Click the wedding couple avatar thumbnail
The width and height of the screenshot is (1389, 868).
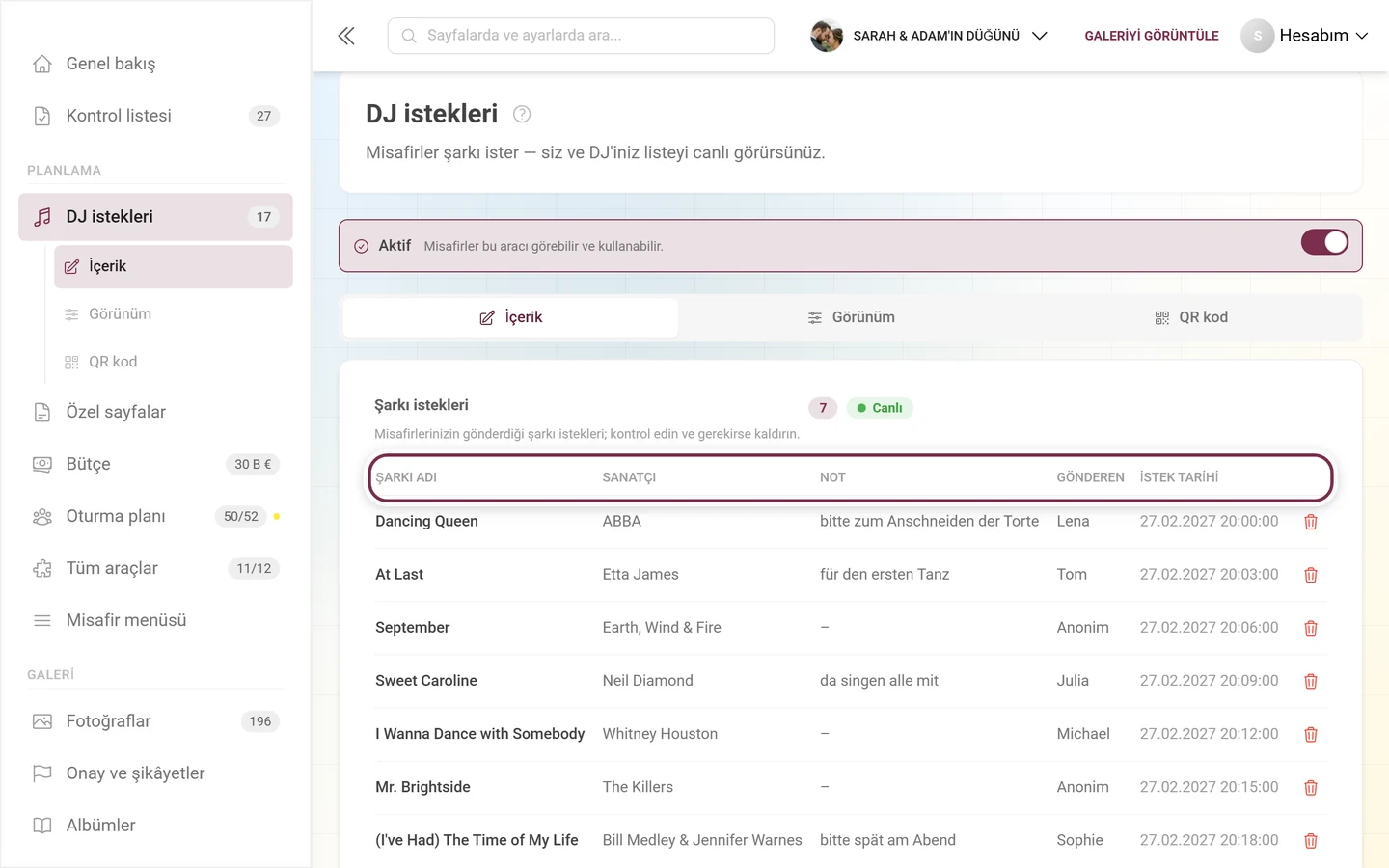click(827, 36)
